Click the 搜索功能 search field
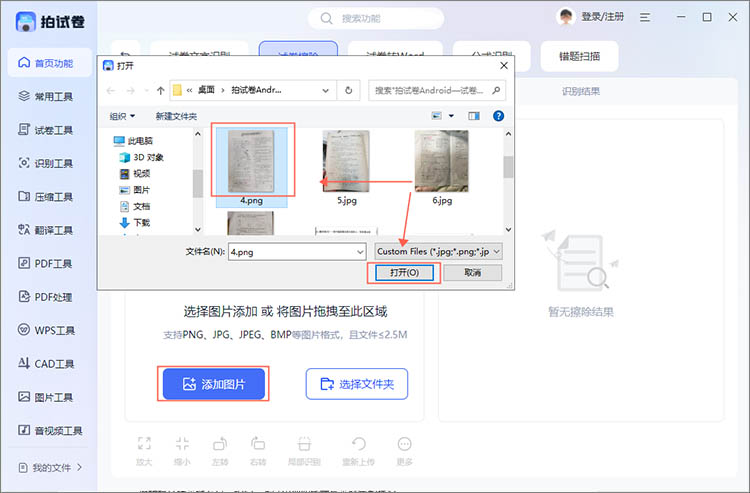 [x=376, y=18]
